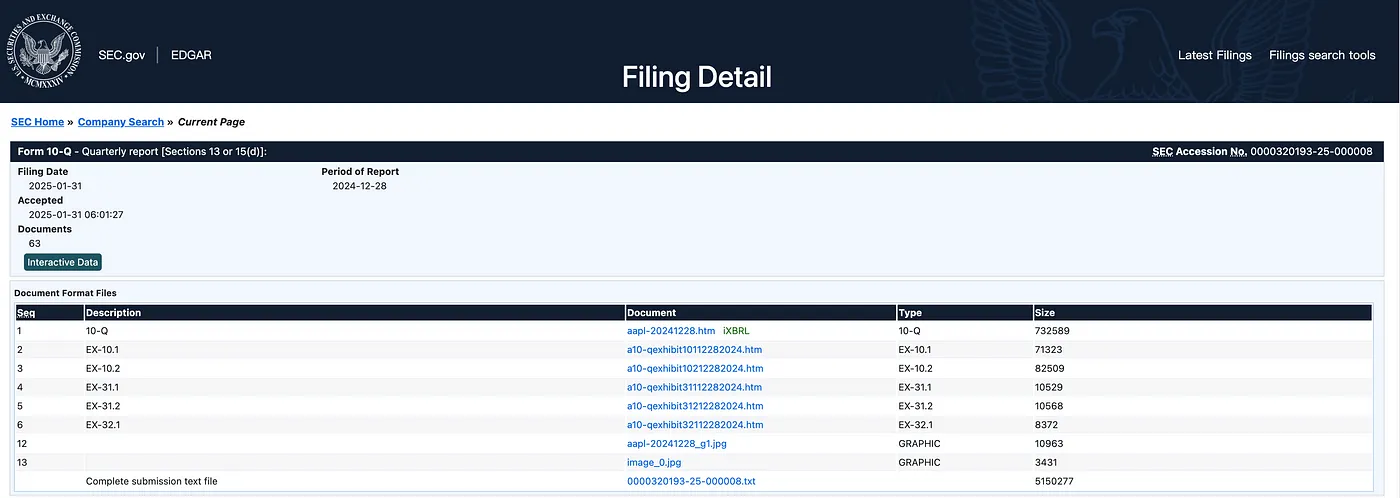Select EX-10.1 in Description column
Viewport: 1400px width, 498px height.
click(x=102, y=350)
